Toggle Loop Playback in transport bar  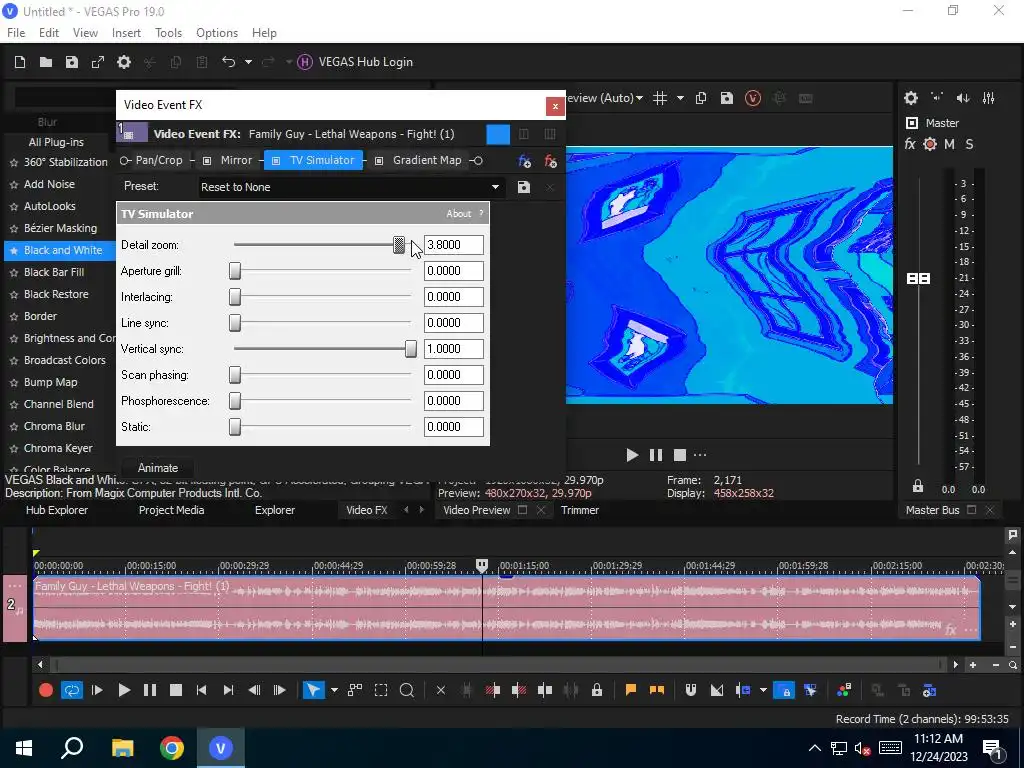click(71, 690)
